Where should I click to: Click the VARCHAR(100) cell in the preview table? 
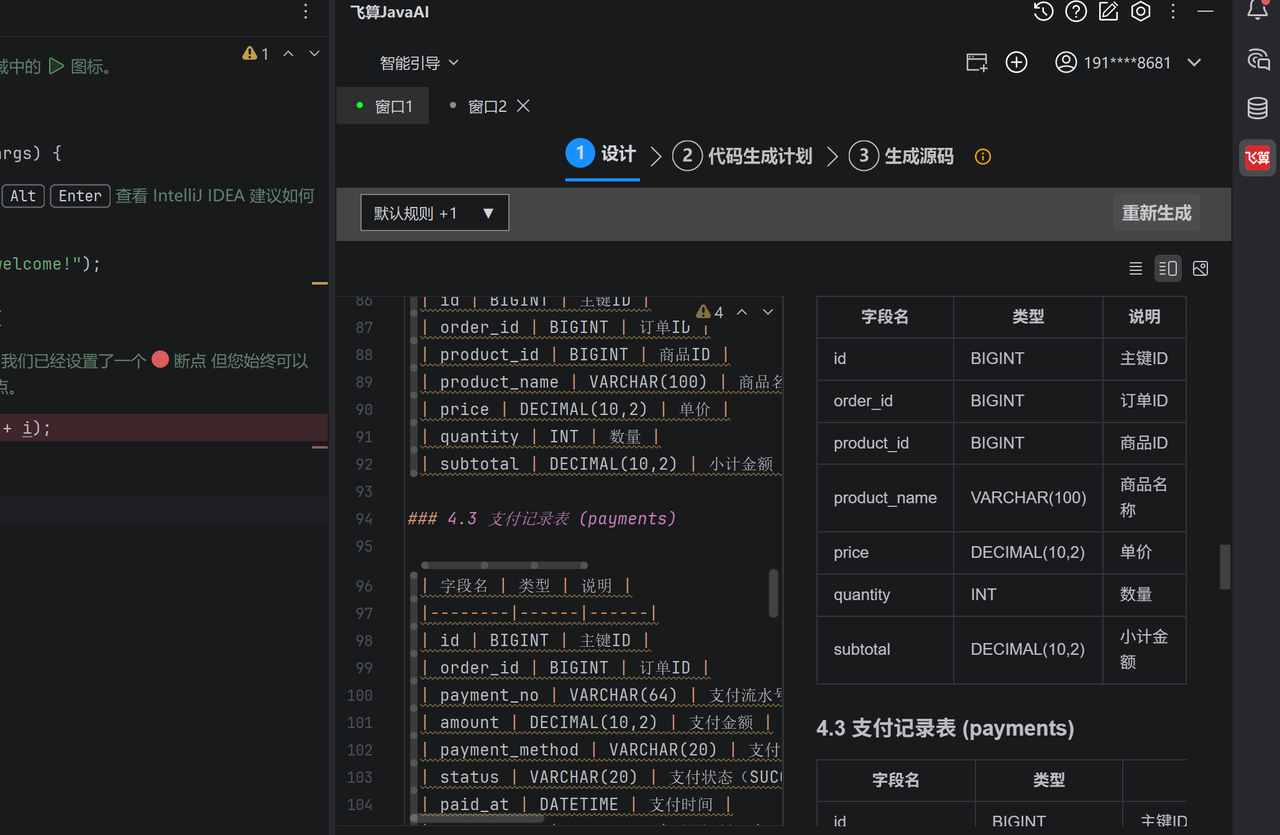tap(1028, 497)
